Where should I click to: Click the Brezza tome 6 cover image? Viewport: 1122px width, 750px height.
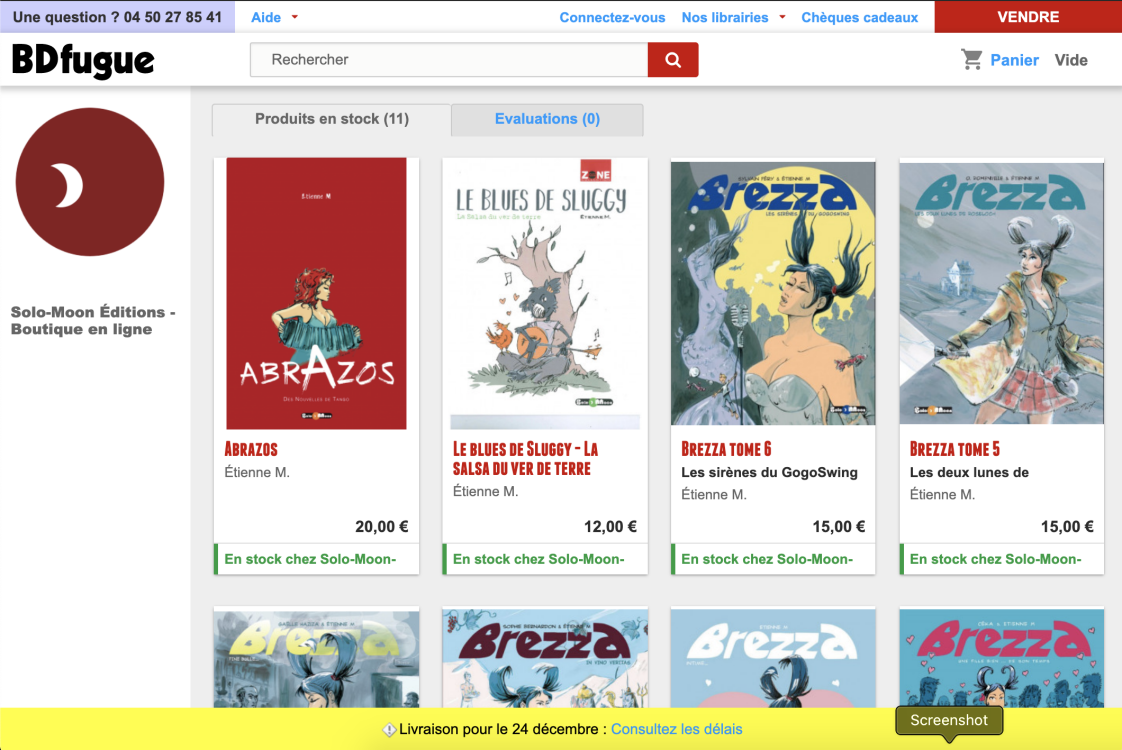(773, 293)
